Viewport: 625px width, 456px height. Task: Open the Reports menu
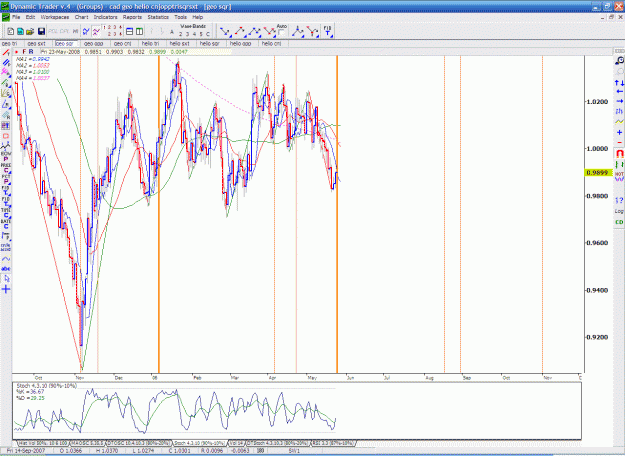[132, 17]
